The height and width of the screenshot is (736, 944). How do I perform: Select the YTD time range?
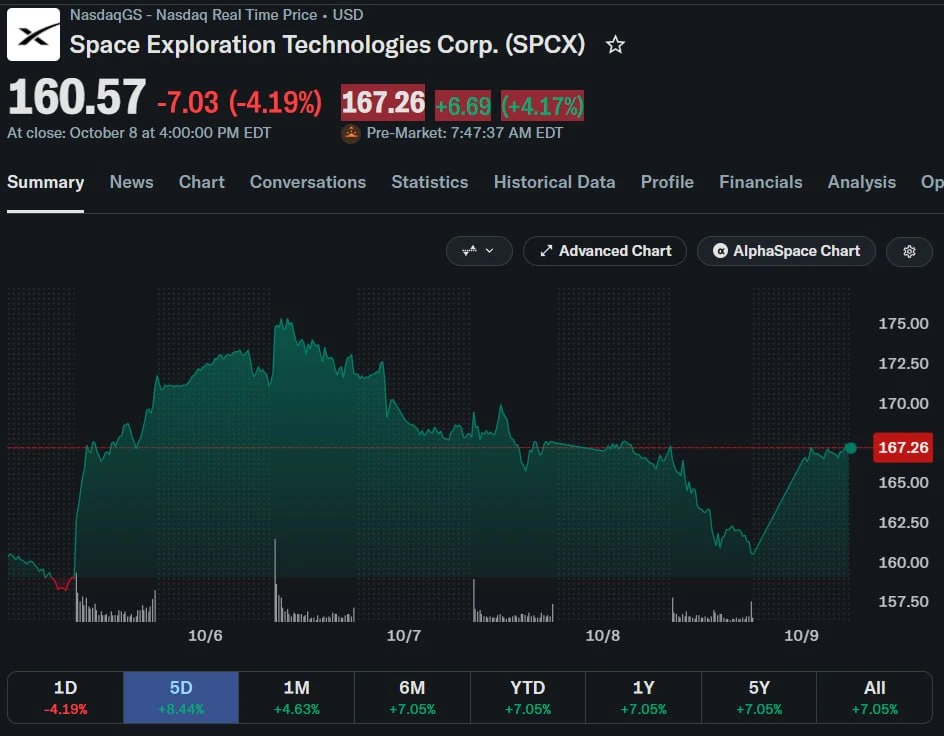point(528,697)
